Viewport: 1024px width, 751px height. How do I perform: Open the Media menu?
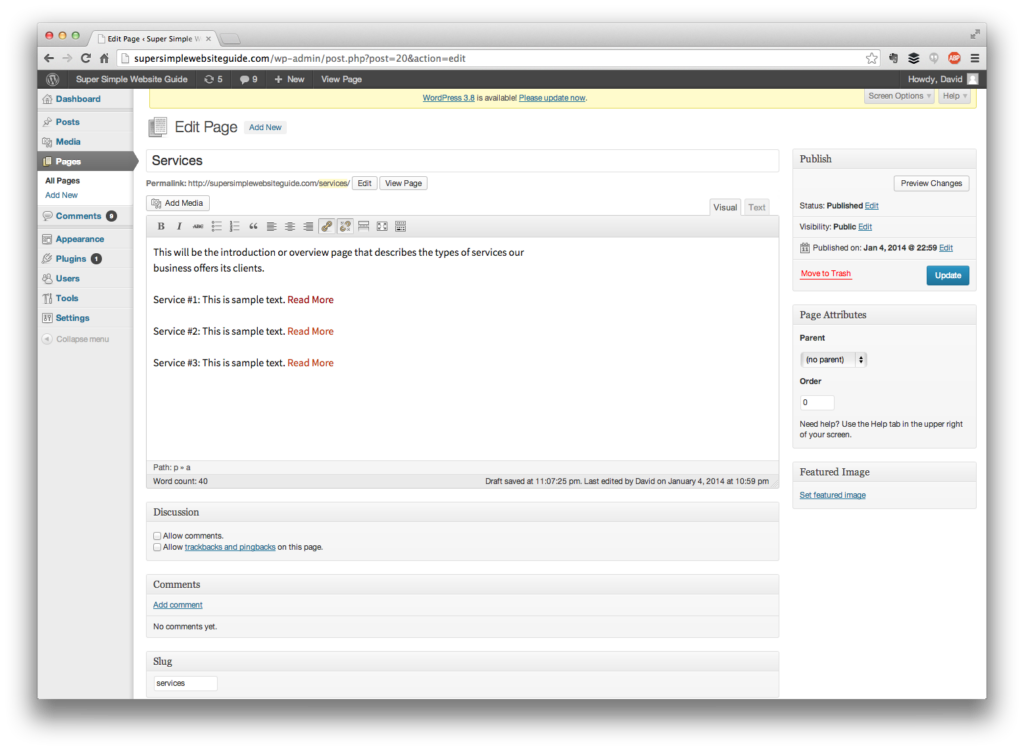68,142
